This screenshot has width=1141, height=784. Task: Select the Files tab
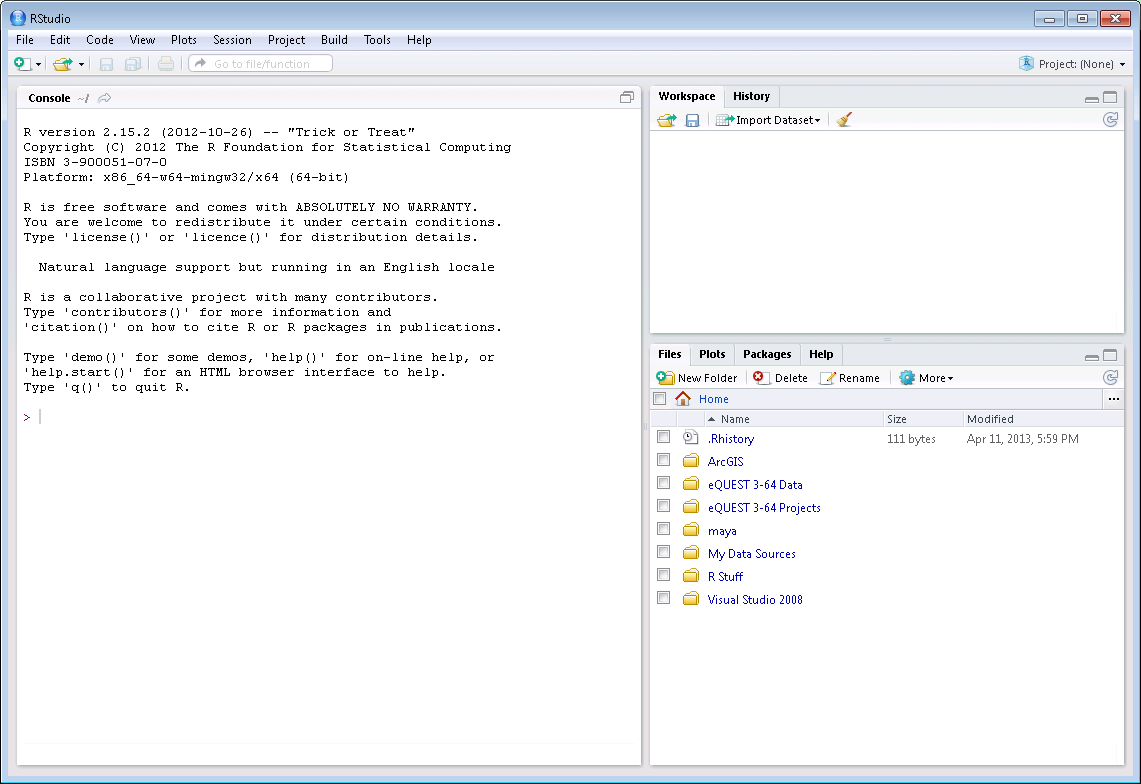tap(669, 354)
